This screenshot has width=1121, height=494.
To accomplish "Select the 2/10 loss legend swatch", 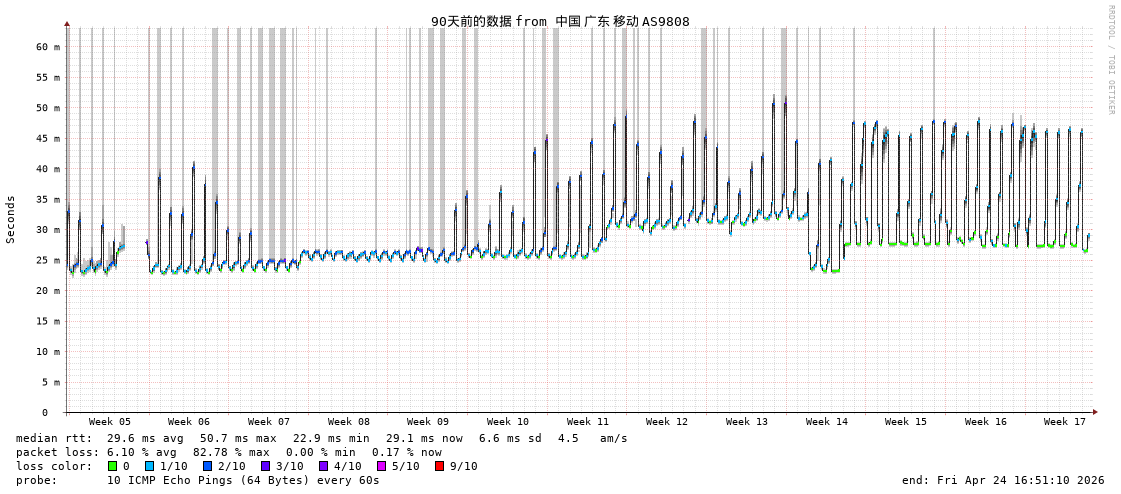I will click(207, 466).
